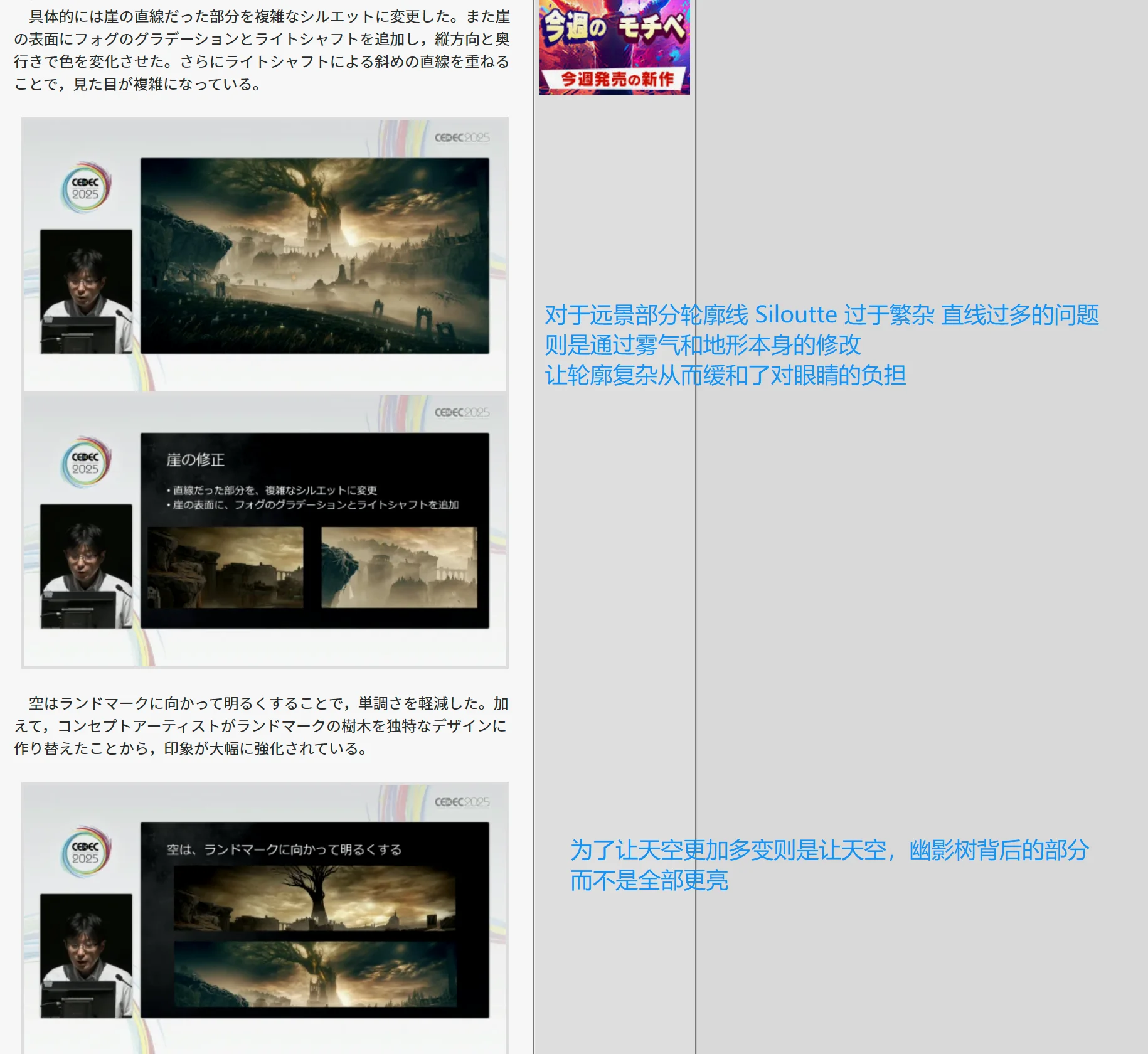Click the Erdtree landscape slide image
The height and width of the screenshot is (1054, 1148).
265,255
